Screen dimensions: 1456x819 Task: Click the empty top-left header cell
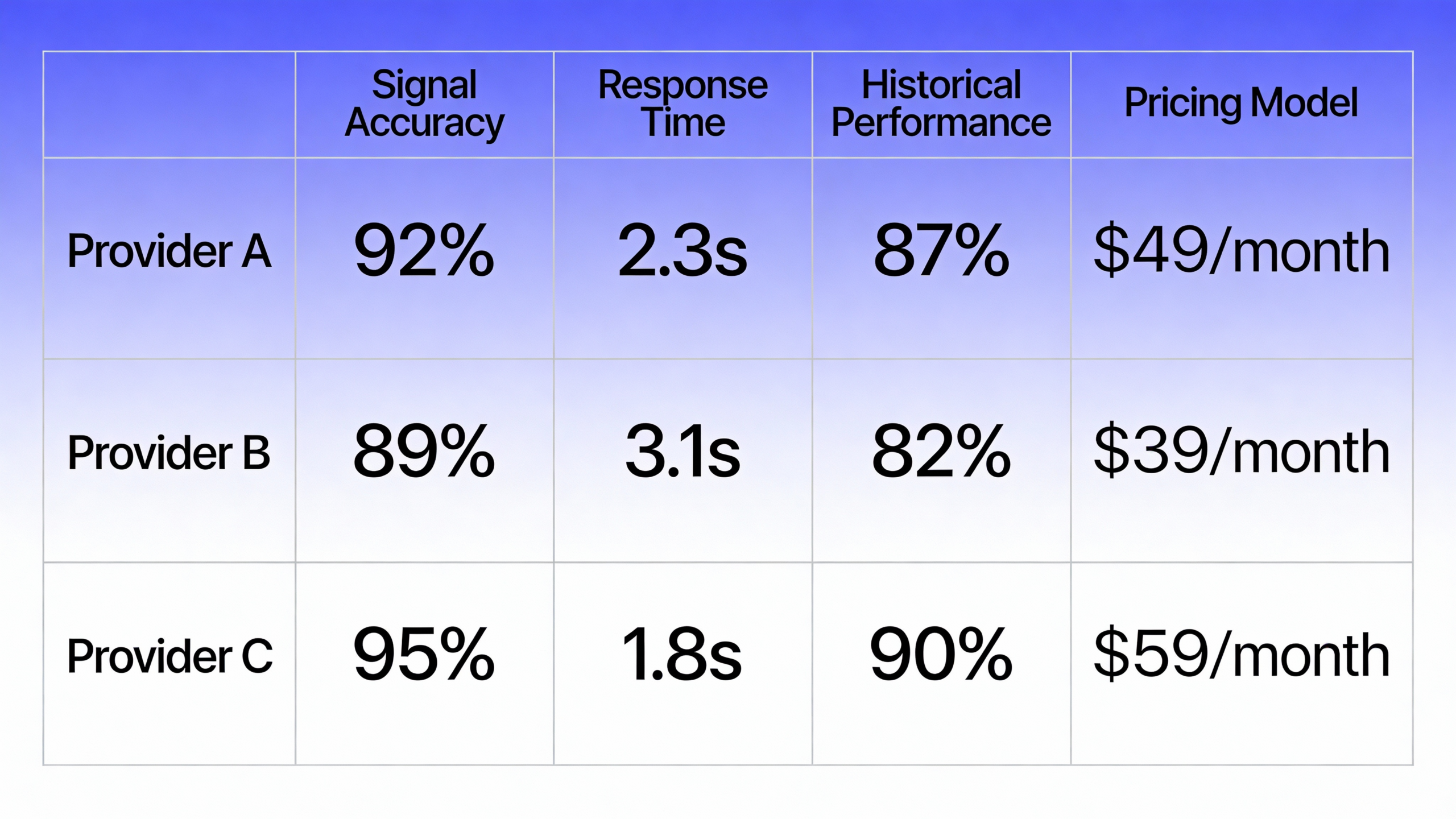click(x=169, y=104)
